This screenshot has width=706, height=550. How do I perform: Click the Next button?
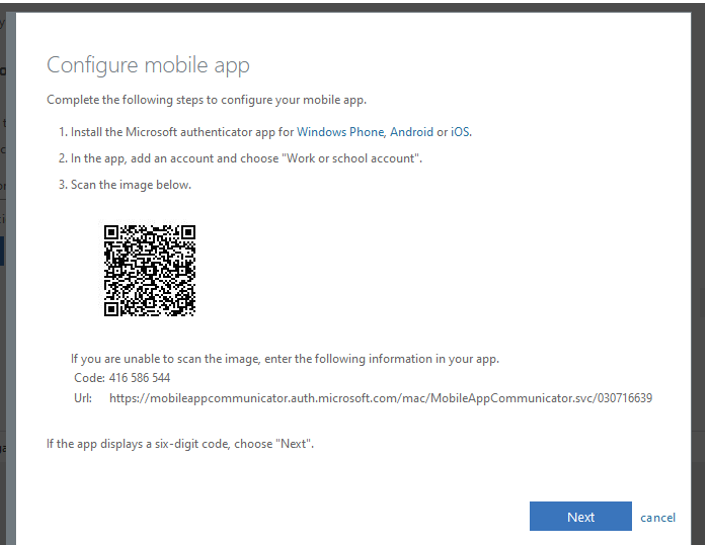coord(580,516)
